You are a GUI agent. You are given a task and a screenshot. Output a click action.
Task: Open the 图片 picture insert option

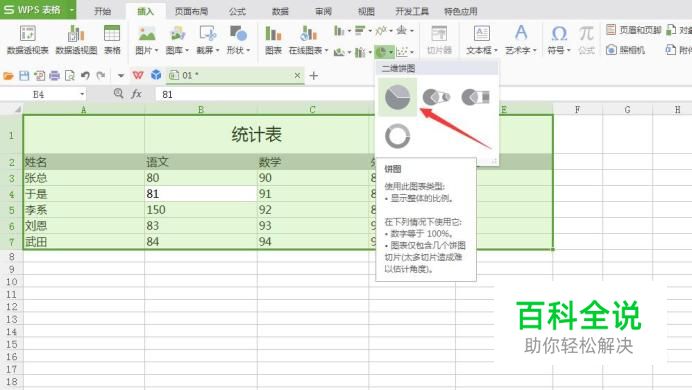coord(147,40)
